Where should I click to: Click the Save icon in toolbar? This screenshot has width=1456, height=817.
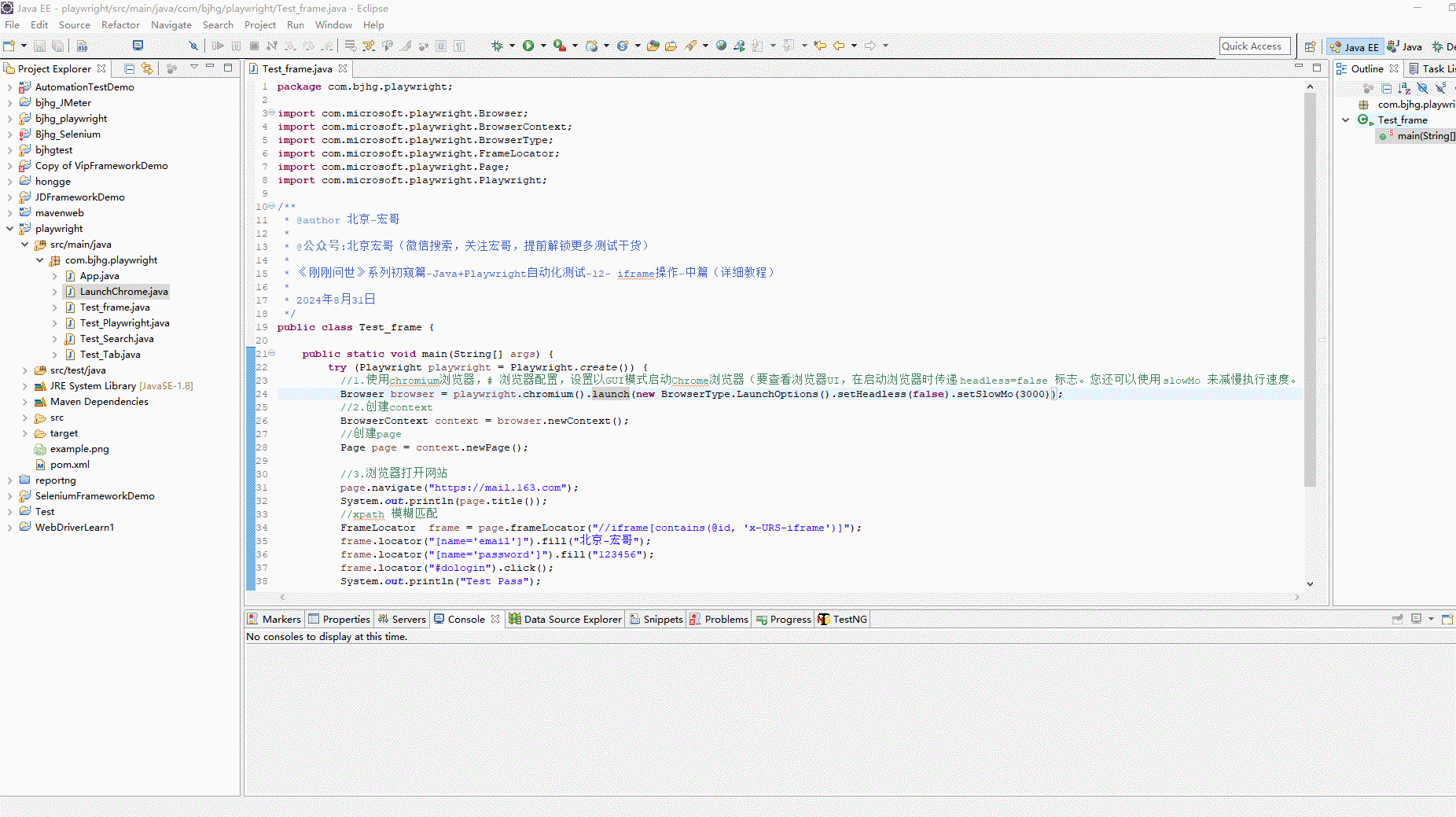(x=39, y=46)
